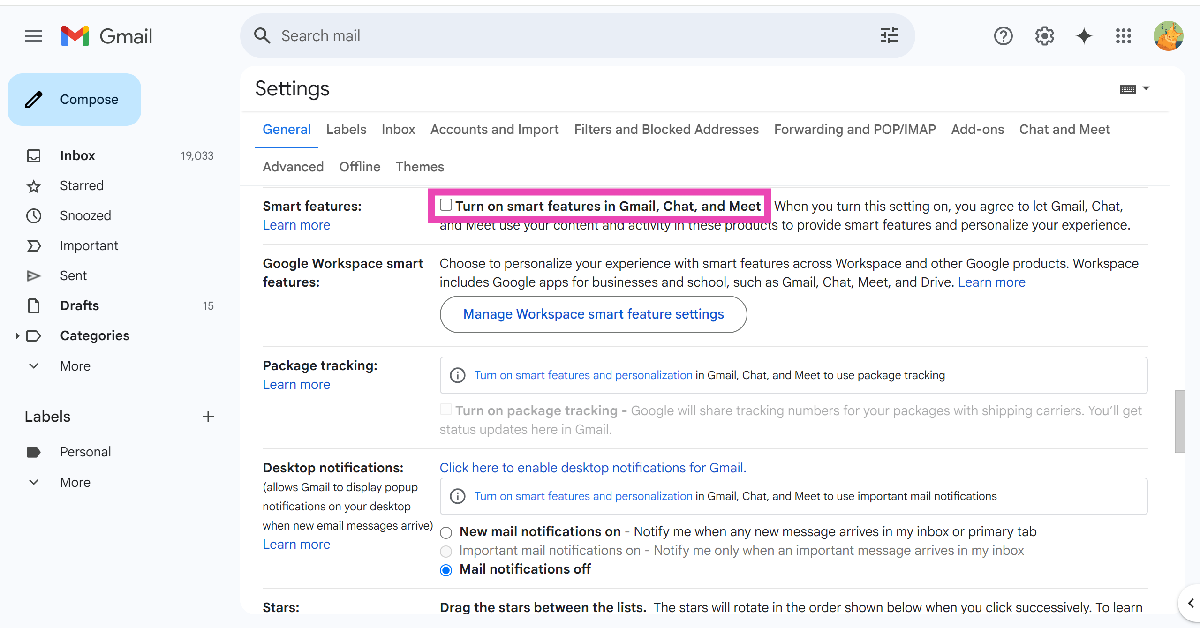Screen dimensions: 1200x628
Task: Select Important mail notifications on radio
Action: coord(446,551)
